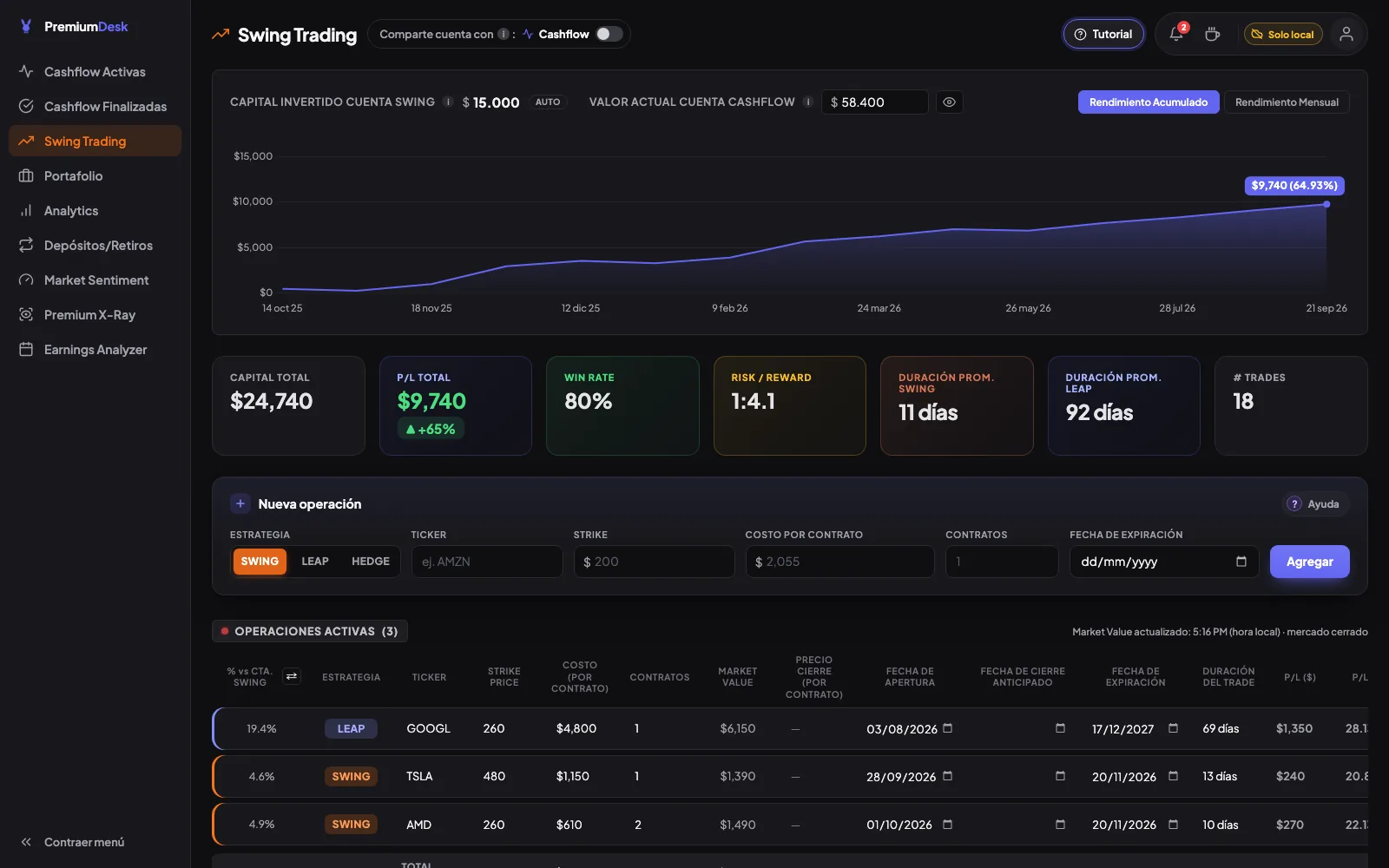Open AMD apertura date calendar icon
The image size is (1389, 868).
click(x=947, y=825)
